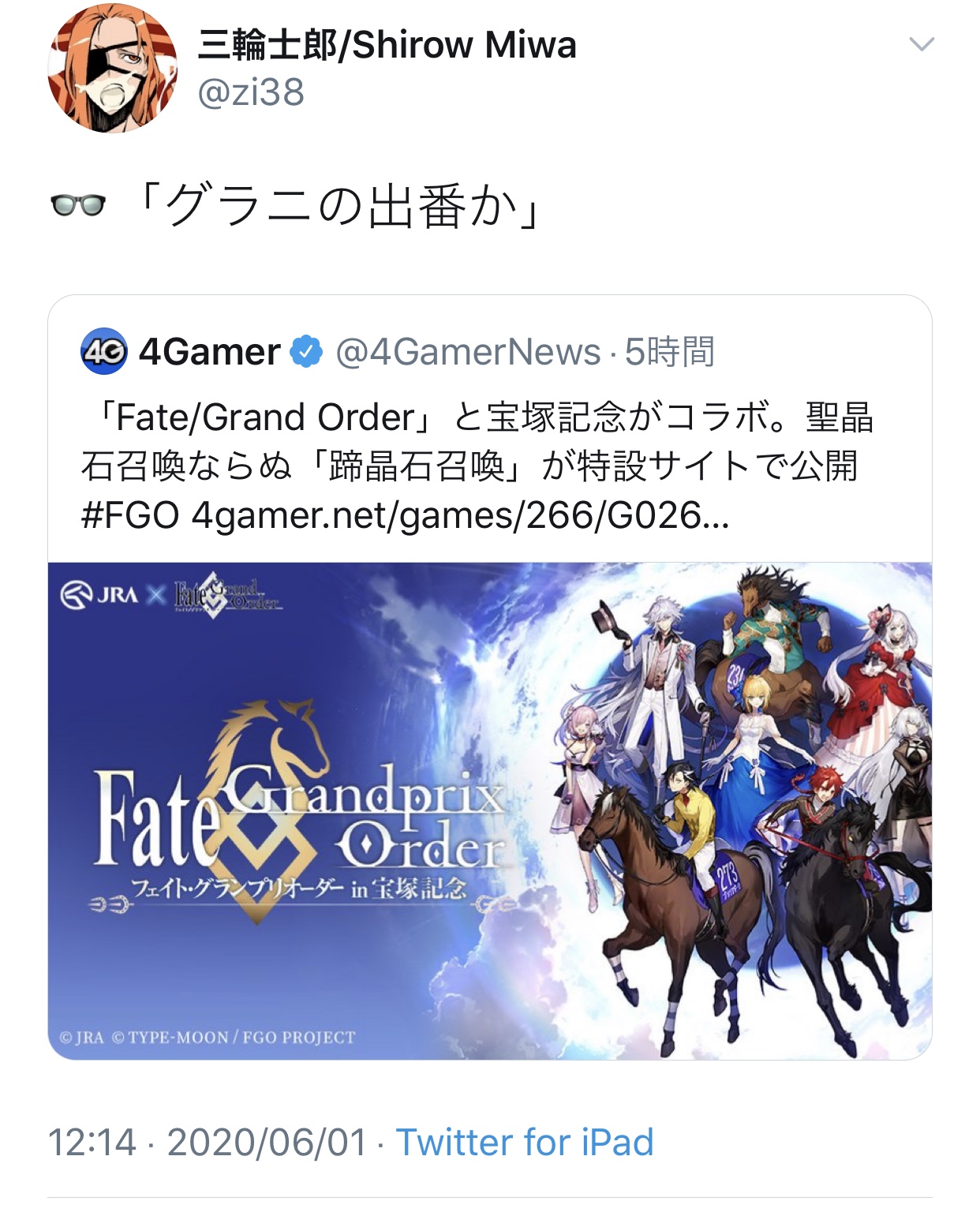Image resolution: width=980 pixels, height=1216 pixels.
Task: Tap the sunglasses emoji in tweet text
Action: (77, 207)
